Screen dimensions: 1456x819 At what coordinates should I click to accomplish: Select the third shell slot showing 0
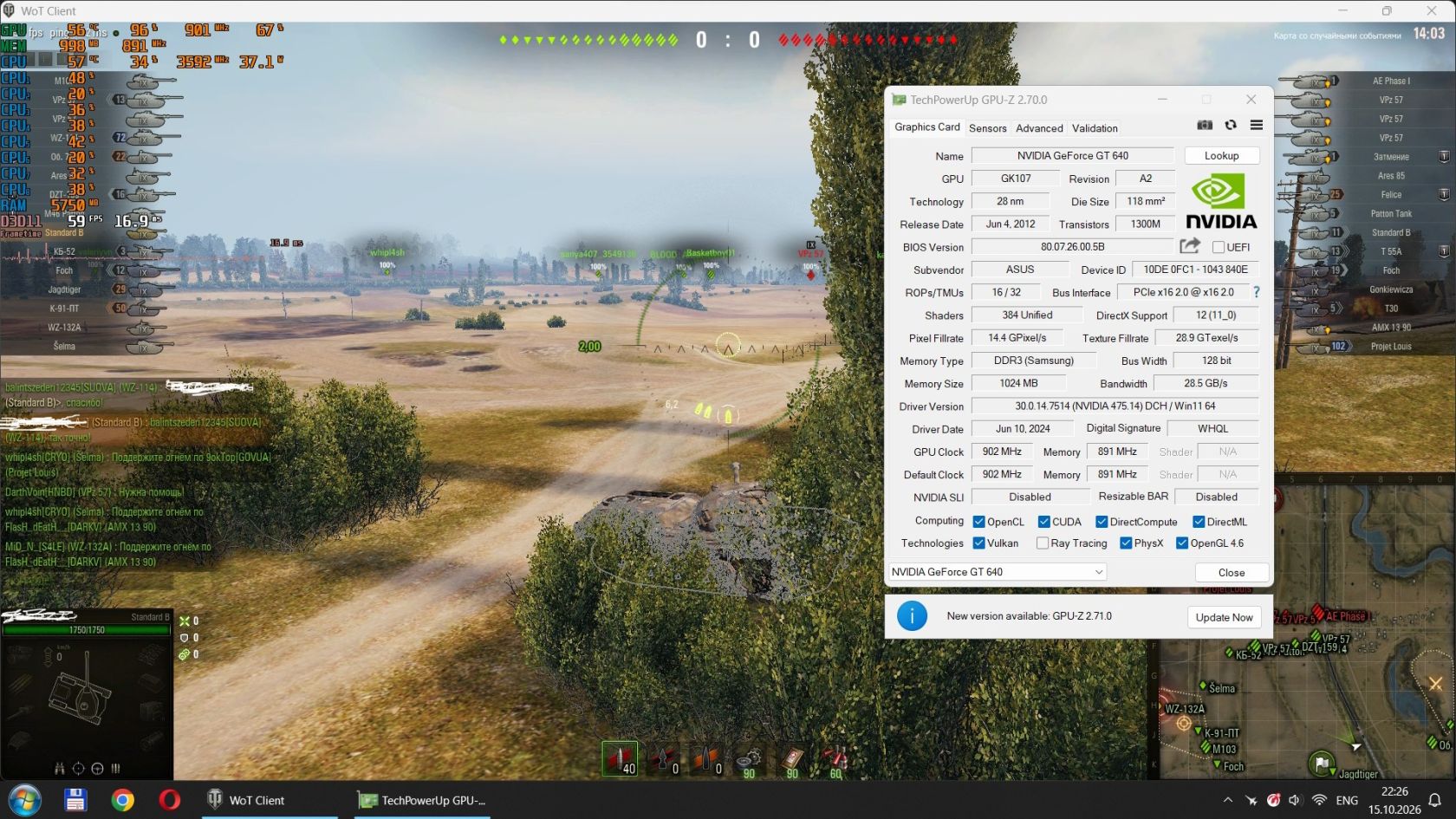[x=706, y=758]
